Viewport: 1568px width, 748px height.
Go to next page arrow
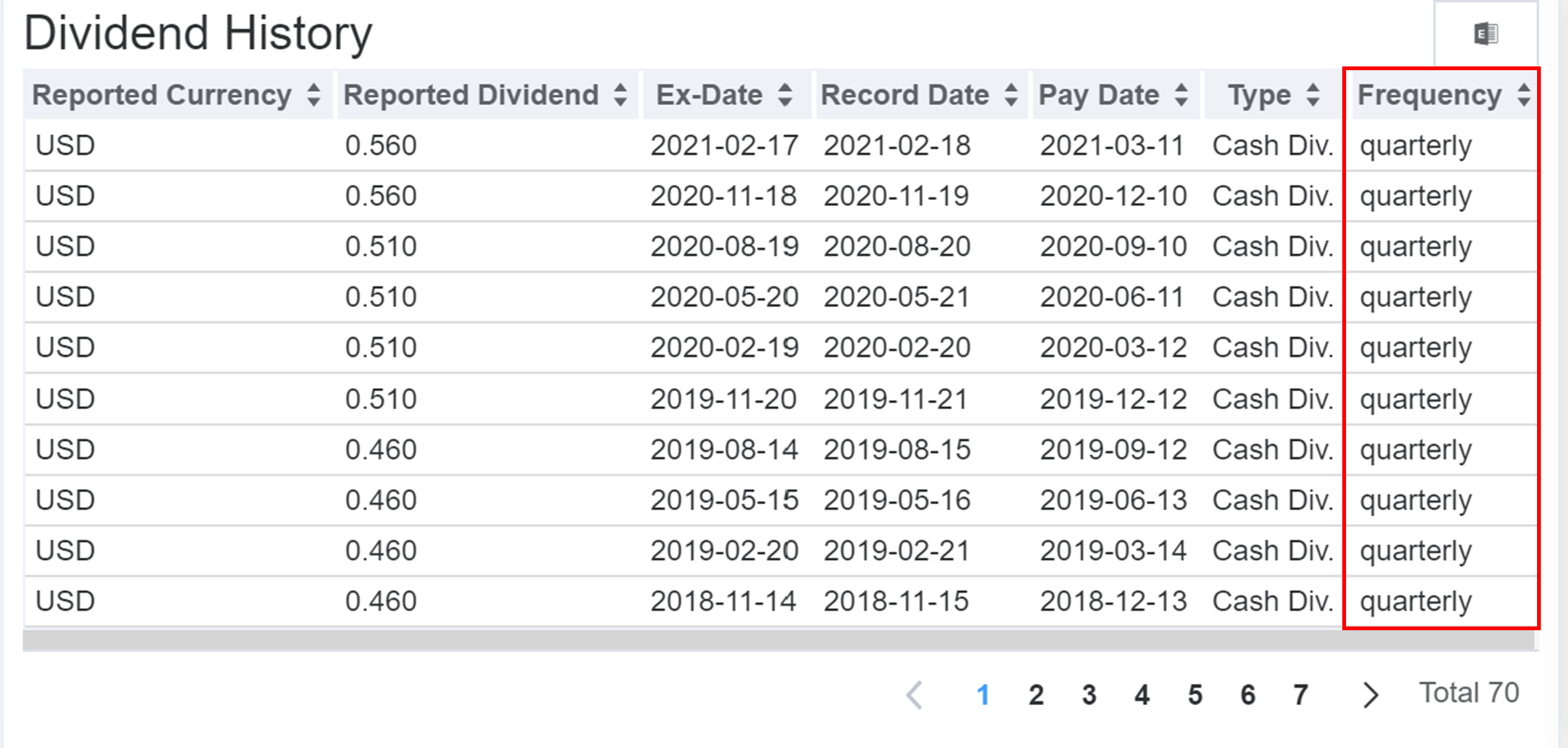[x=1370, y=694]
